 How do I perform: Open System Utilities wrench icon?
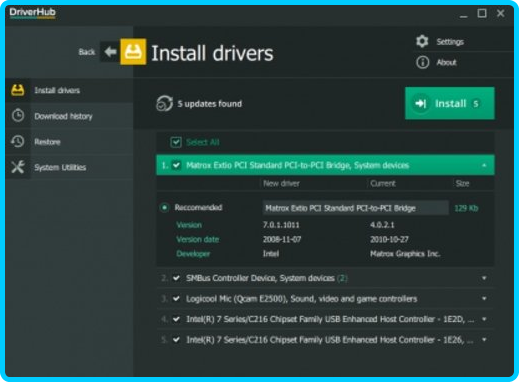click(18, 167)
